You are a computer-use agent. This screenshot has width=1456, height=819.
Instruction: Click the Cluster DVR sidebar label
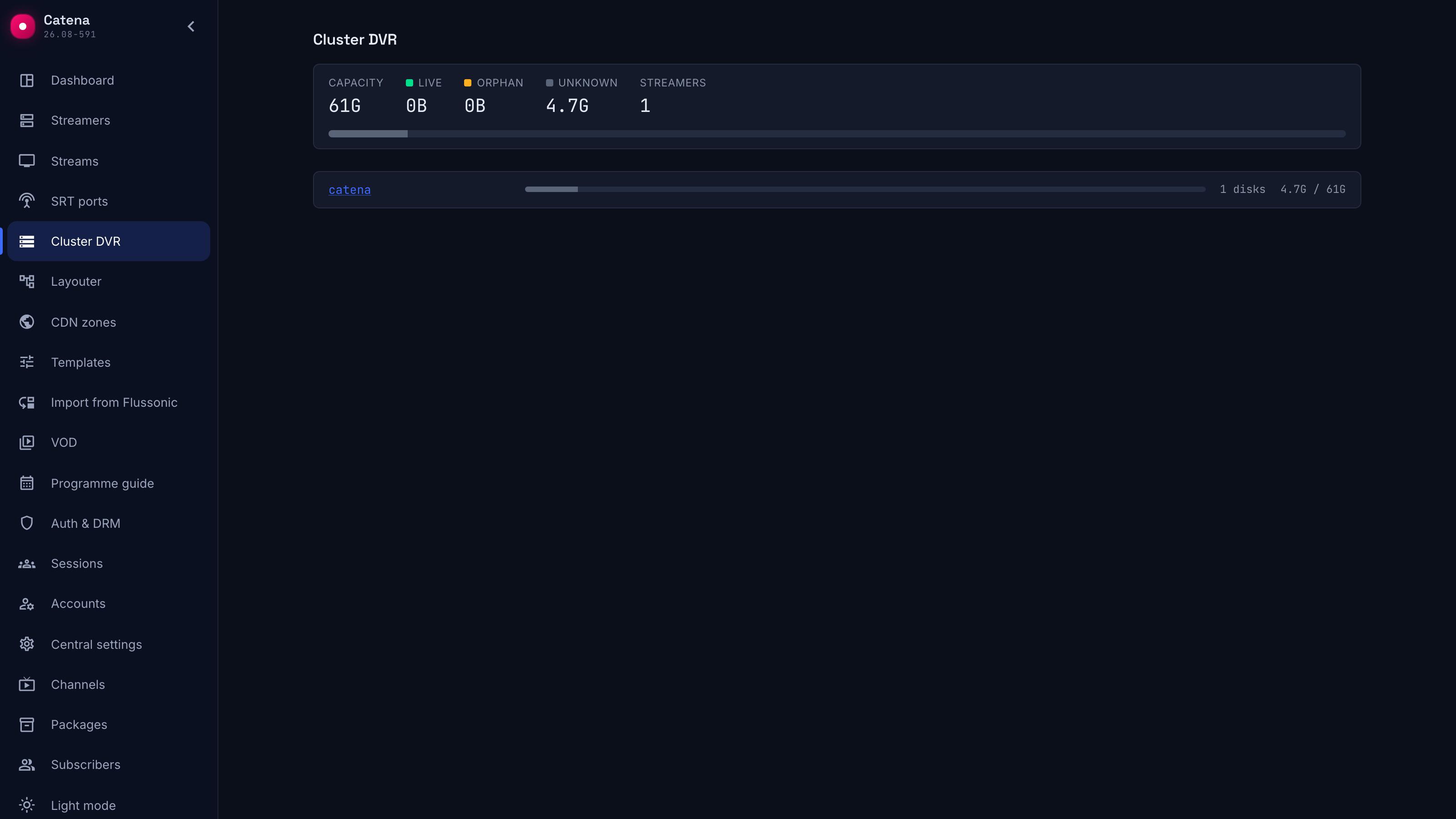point(86,241)
